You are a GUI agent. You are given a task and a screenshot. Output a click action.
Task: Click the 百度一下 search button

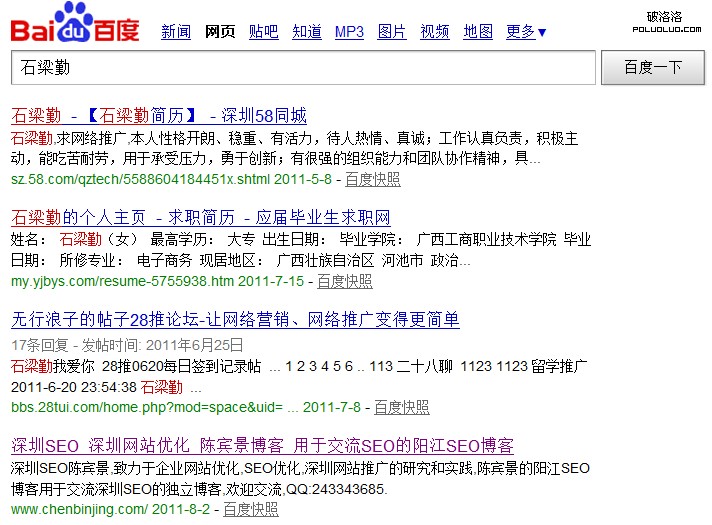(x=653, y=68)
